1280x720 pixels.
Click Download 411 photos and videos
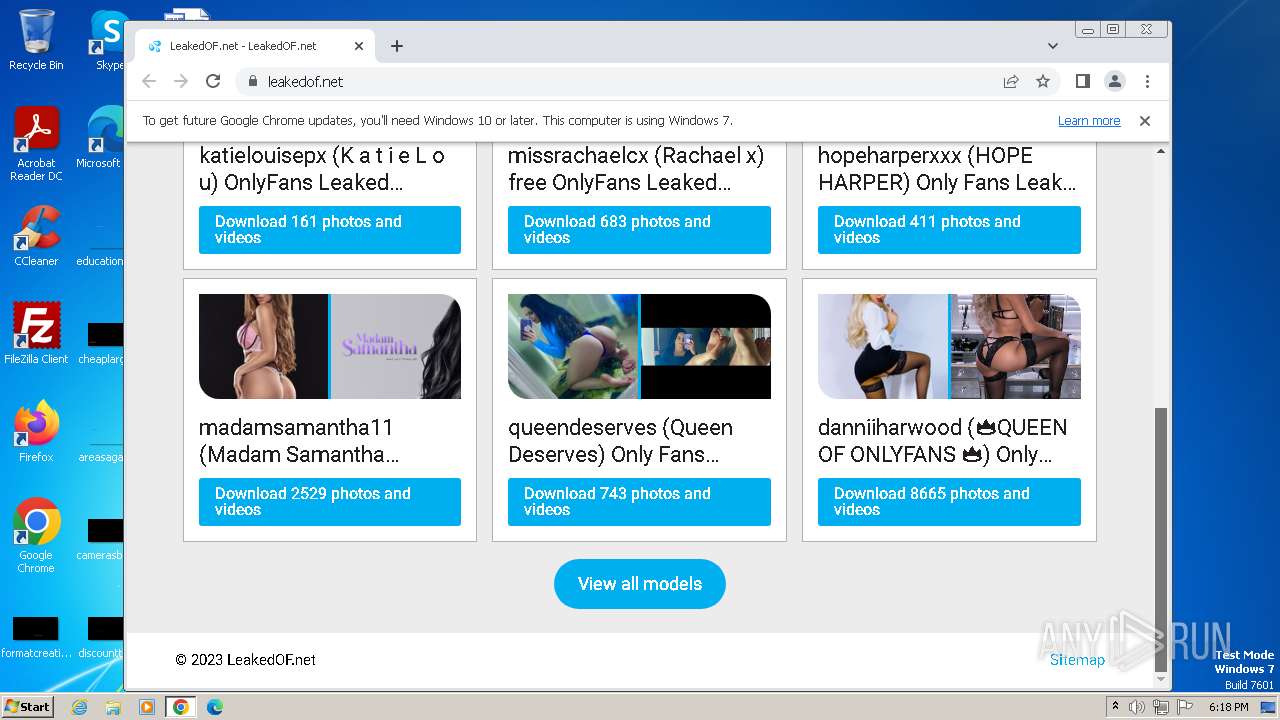(949, 230)
